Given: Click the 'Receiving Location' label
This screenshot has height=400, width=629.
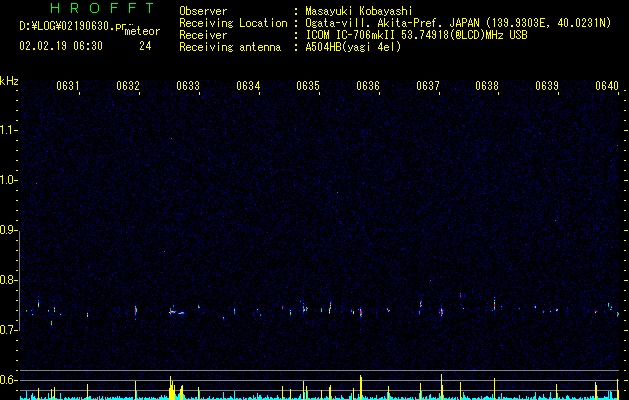Looking at the screenshot, I should click(233, 23).
